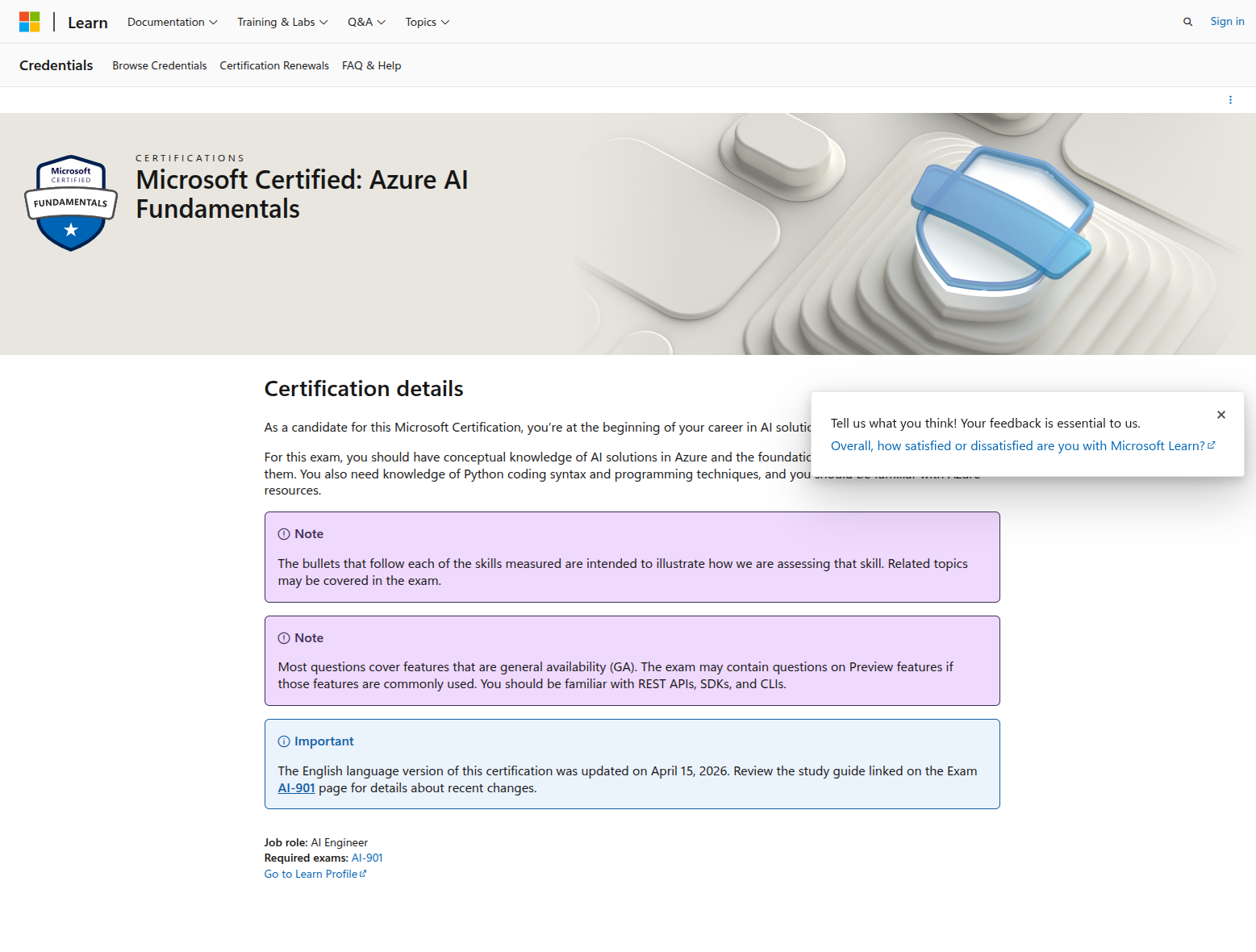Open the three-dot more actions menu
The height and width of the screenshot is (952, 1256).
coord(1230,100)
